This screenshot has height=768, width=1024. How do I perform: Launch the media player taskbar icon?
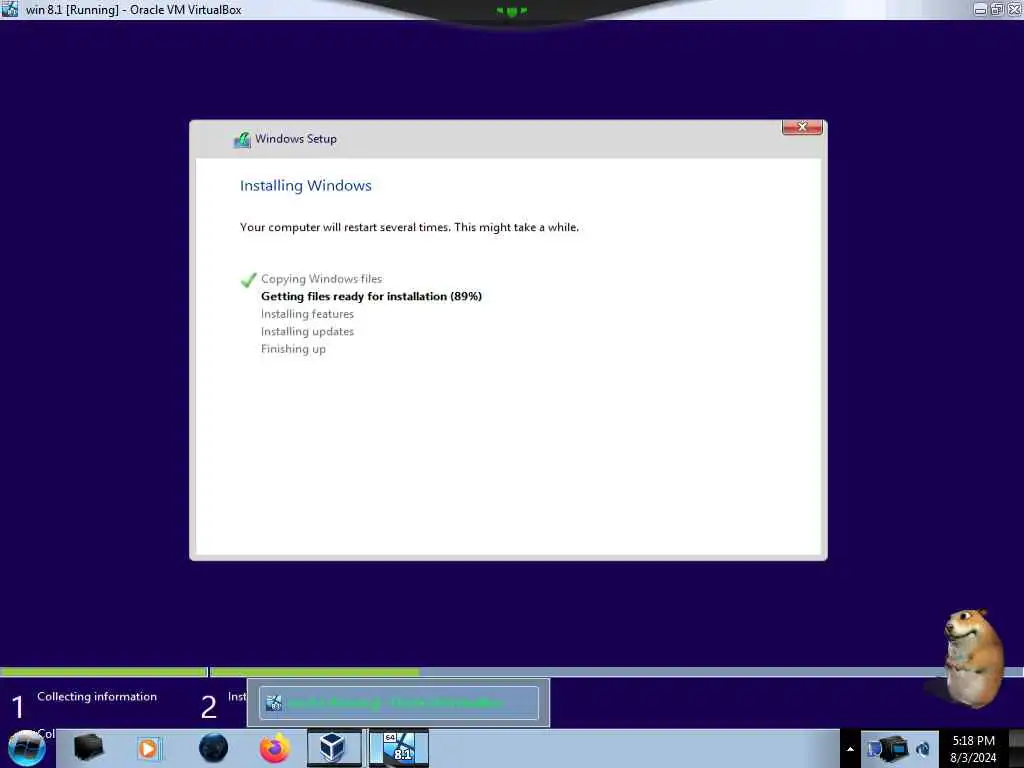pyautogui.click(x=148, y=748)
